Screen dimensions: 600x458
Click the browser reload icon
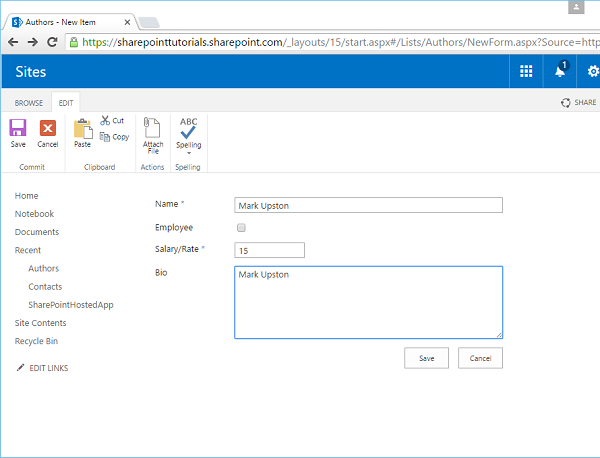click(53, 42)
